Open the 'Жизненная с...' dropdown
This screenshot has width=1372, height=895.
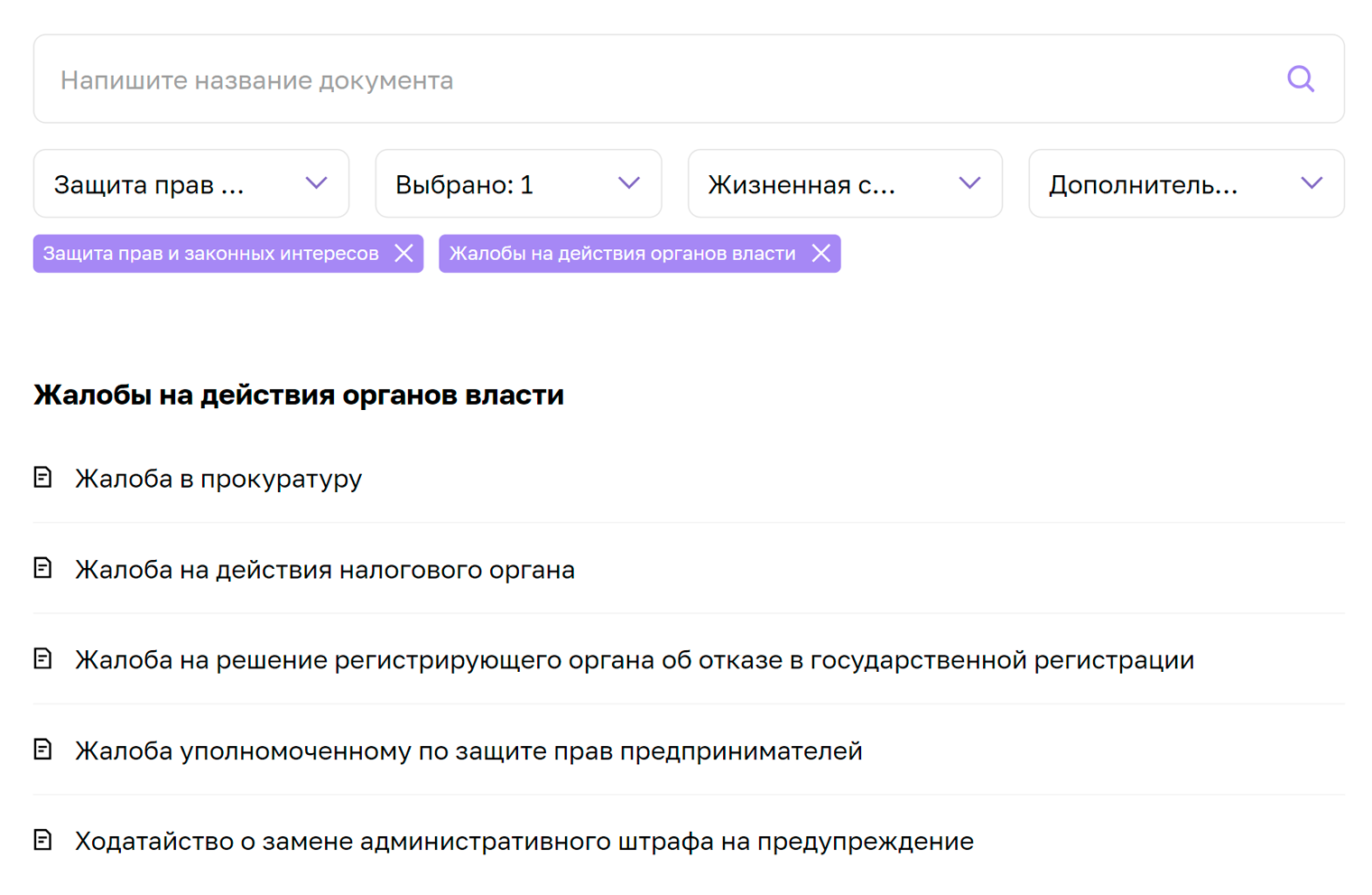pyautogui.click(x=845, y=184)
